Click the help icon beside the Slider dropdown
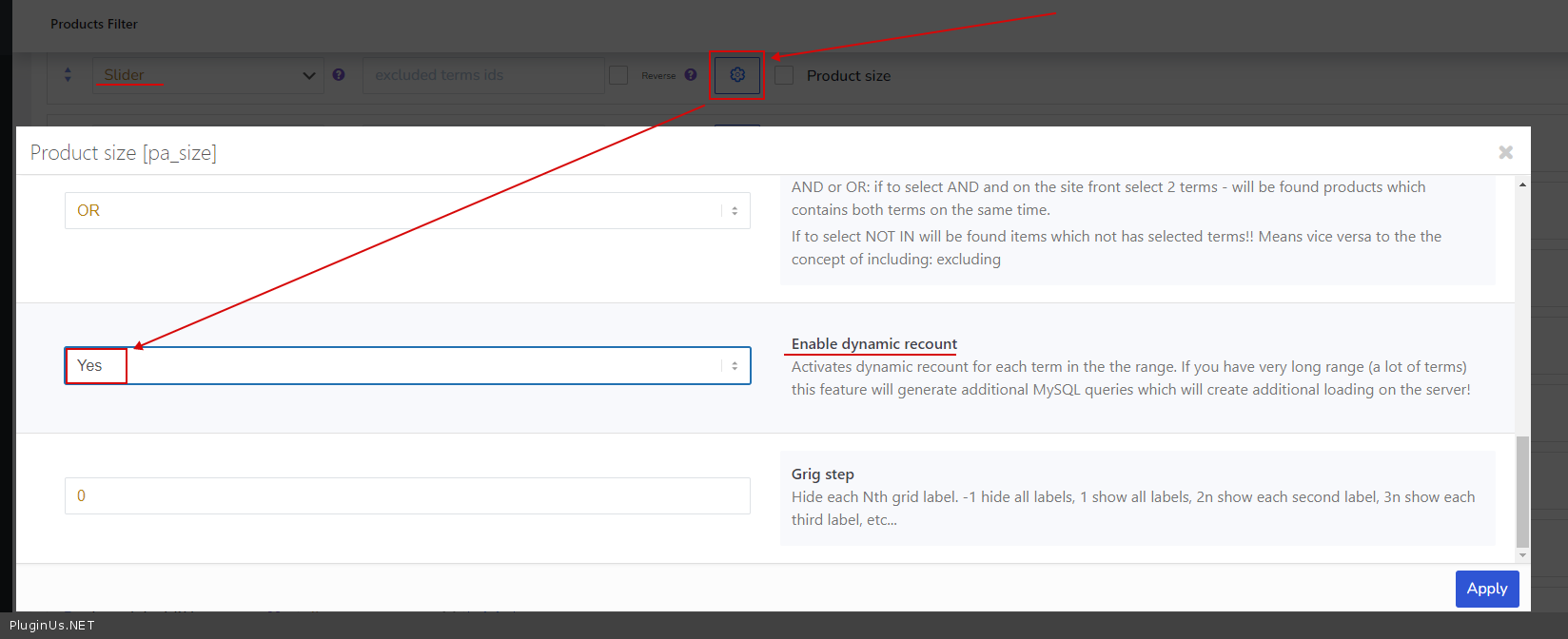Viewport: 1568px width, 639px height. tap(339, 75)
